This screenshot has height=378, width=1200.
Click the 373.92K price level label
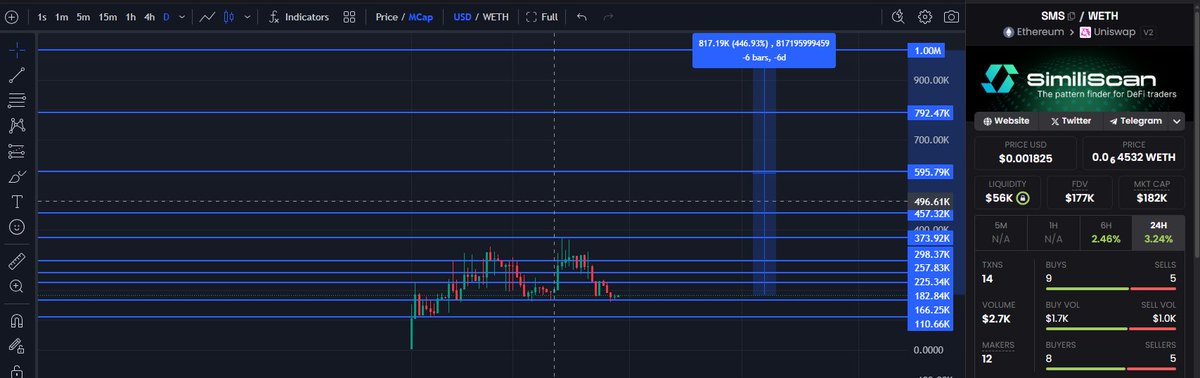(x=930, y=238)
